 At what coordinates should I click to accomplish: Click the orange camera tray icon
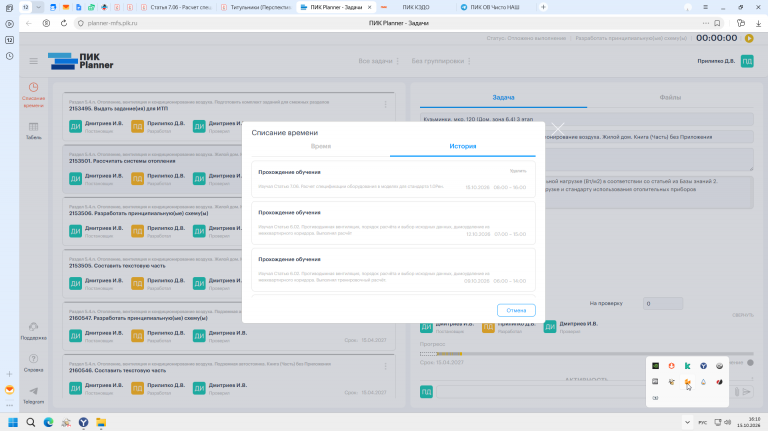coord(687,382)
